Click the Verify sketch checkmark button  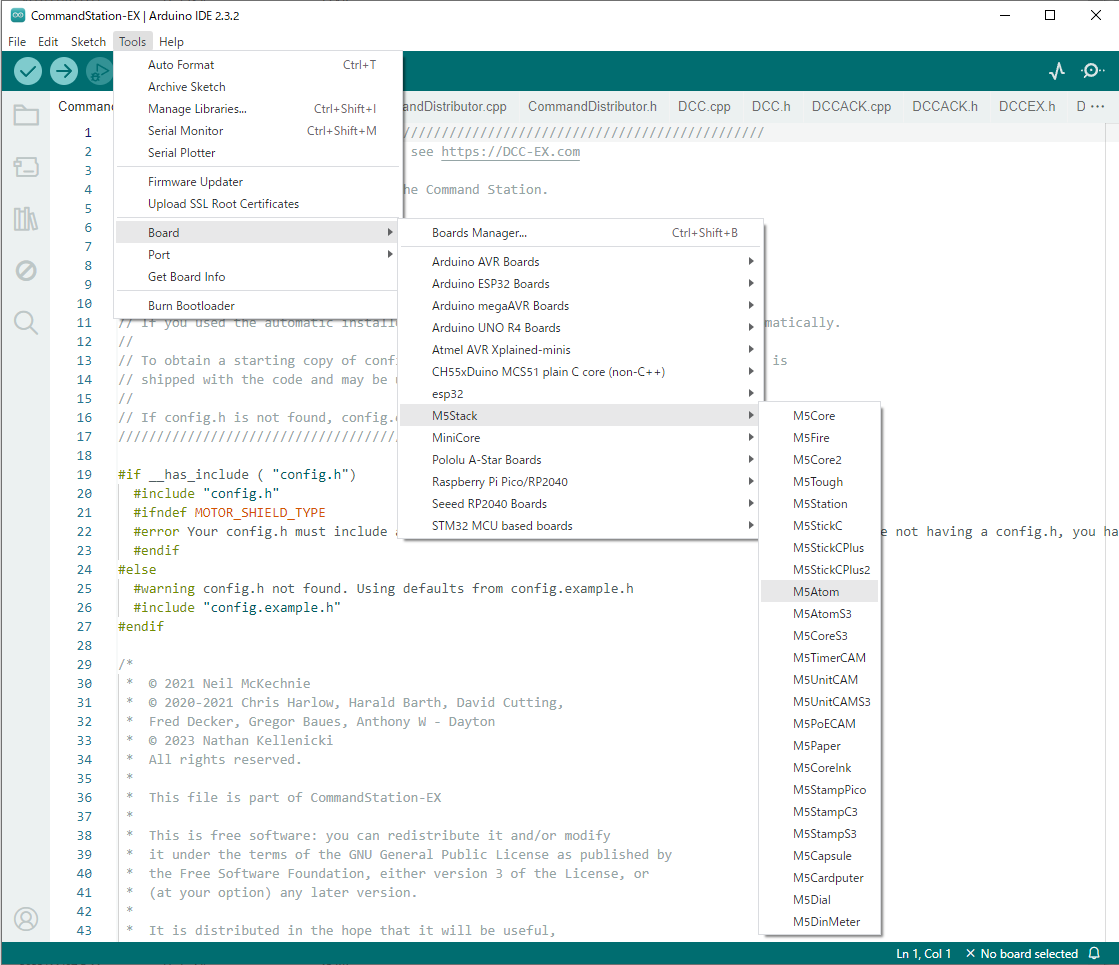[28, 71]
